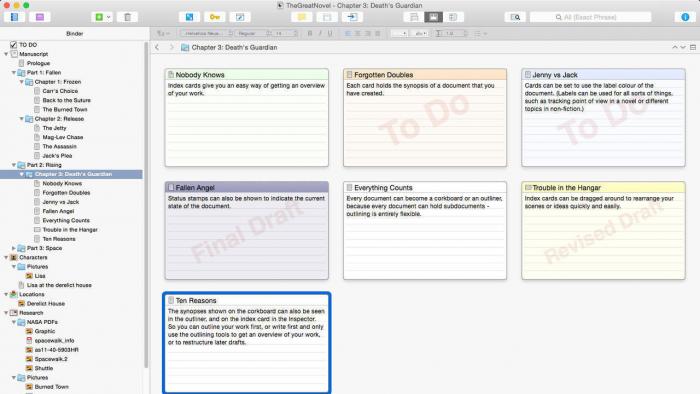Open the Keywords key icon
This screenshot has height=394, width=700.
click(x=215, y=17)
